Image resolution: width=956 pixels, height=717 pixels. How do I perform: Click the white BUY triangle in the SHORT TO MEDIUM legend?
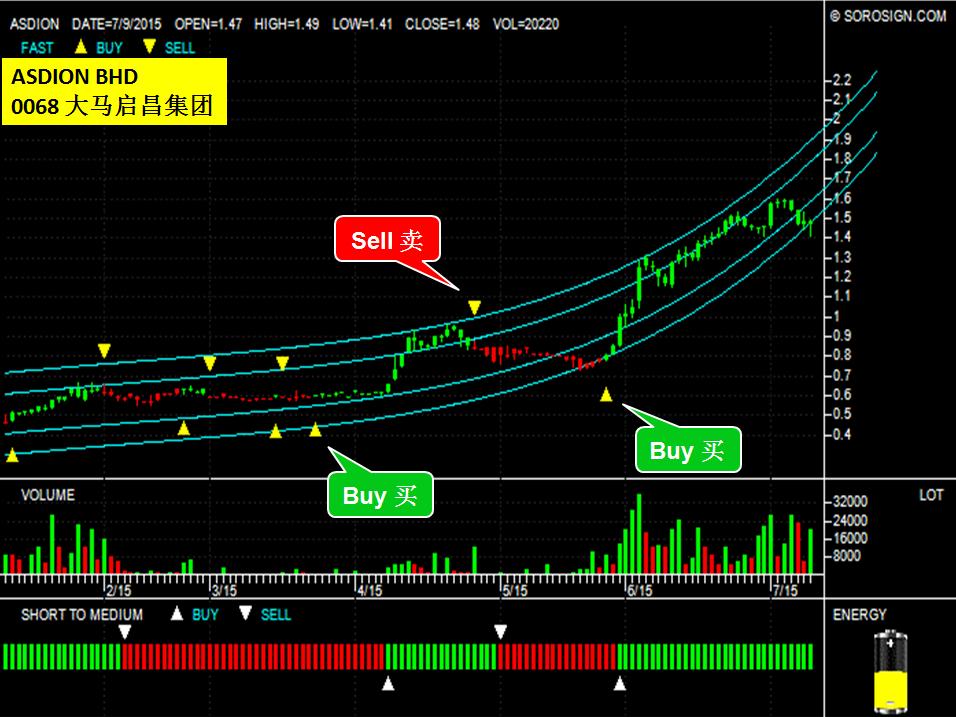coord(177,613)
